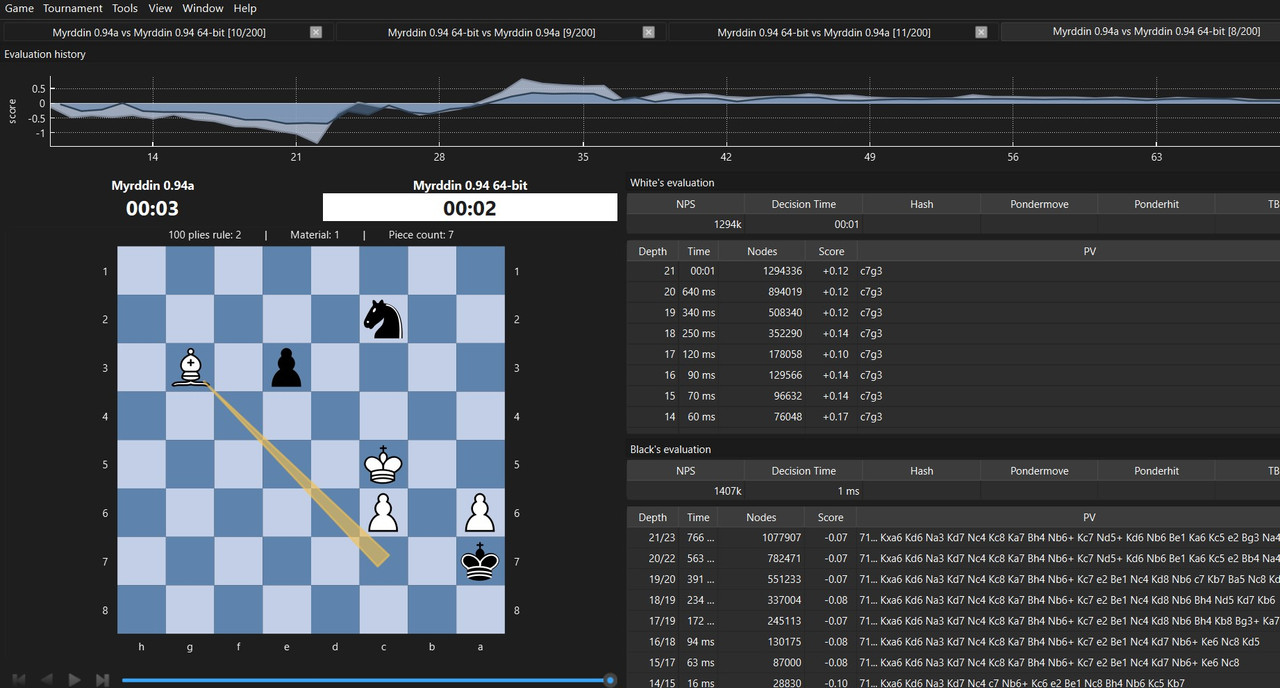Click the Myrddin 0.94 64-bit player name

coord(470,185)
